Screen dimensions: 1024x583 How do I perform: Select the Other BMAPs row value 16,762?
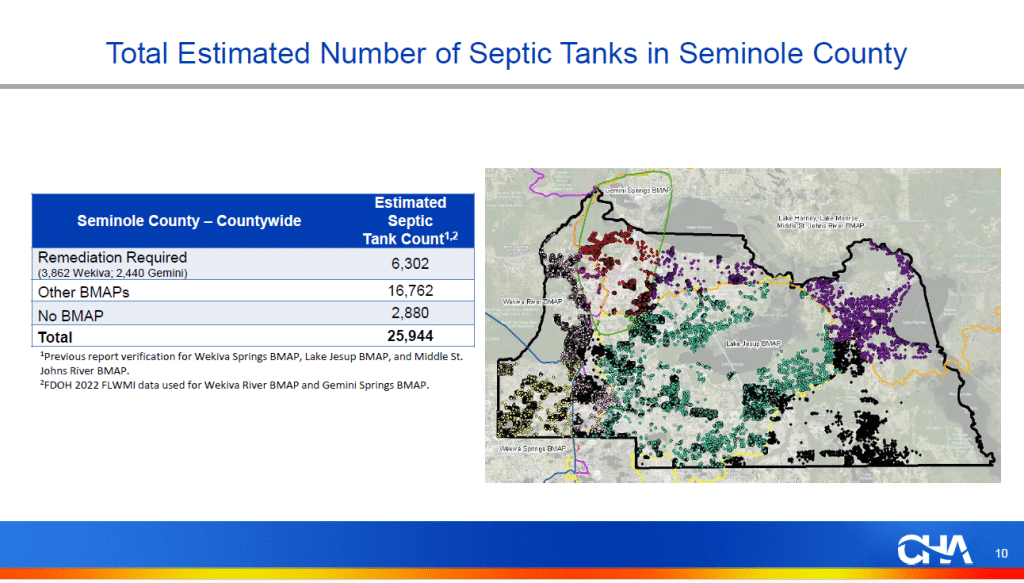(411, 290)
